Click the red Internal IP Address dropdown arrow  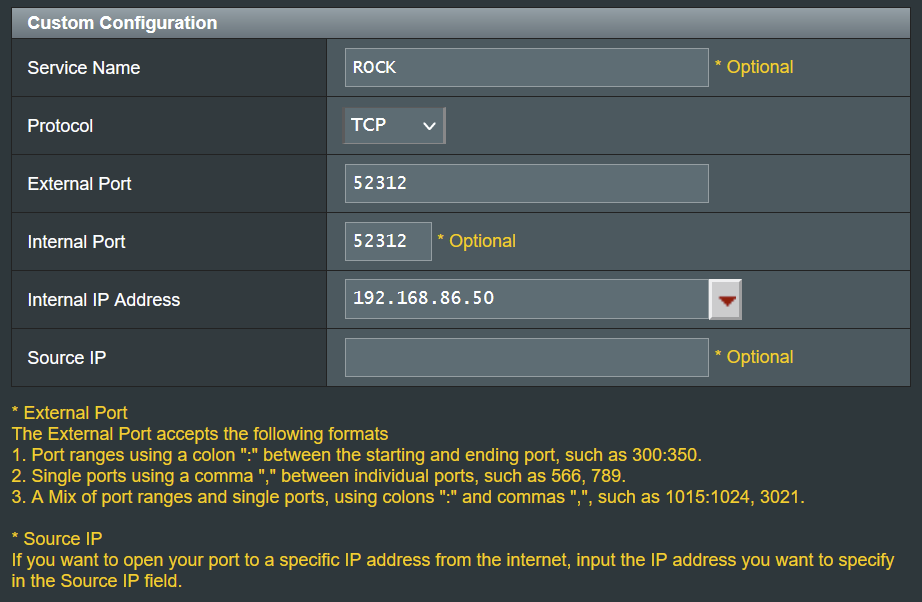click(x=725, y=299)
